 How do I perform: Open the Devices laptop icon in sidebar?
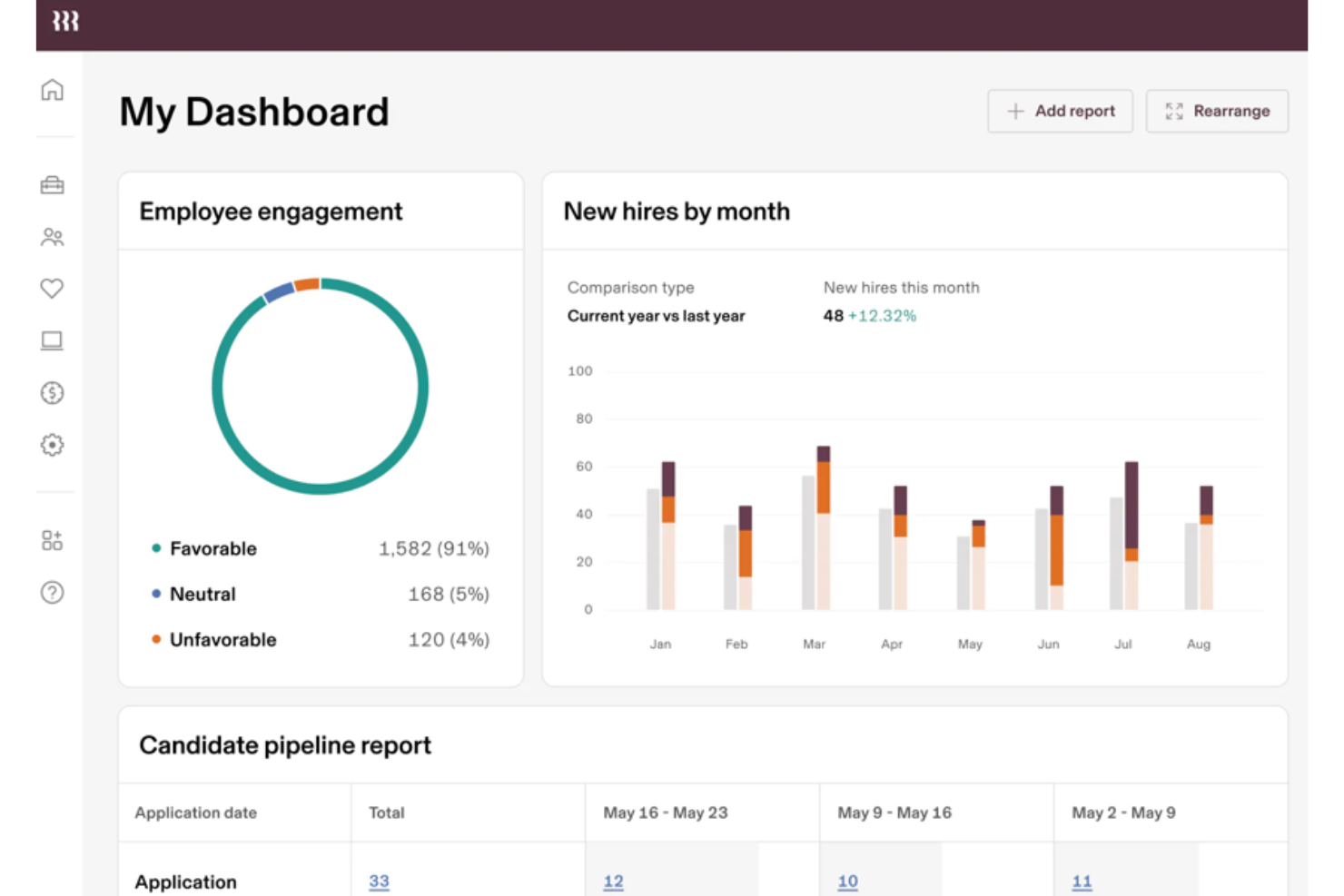(52, 340)
